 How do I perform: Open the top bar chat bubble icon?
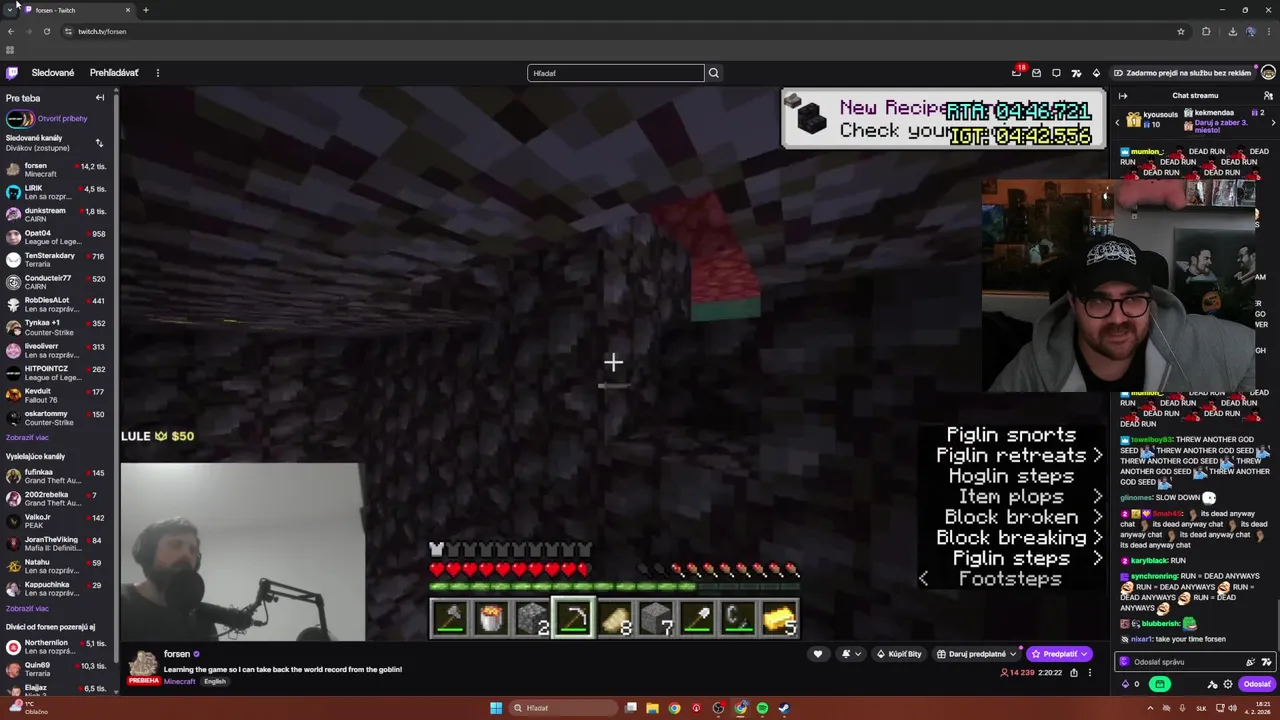[1056, 73]
